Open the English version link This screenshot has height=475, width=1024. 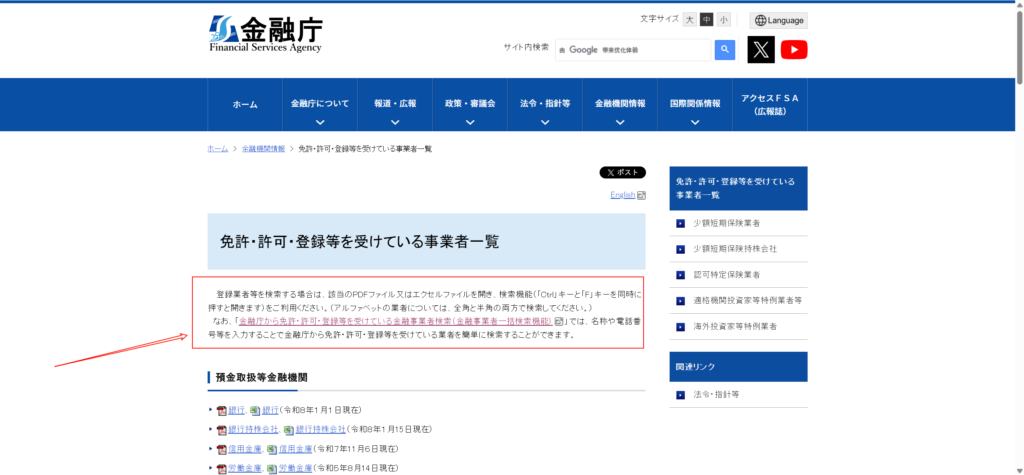tap(623, 195)
